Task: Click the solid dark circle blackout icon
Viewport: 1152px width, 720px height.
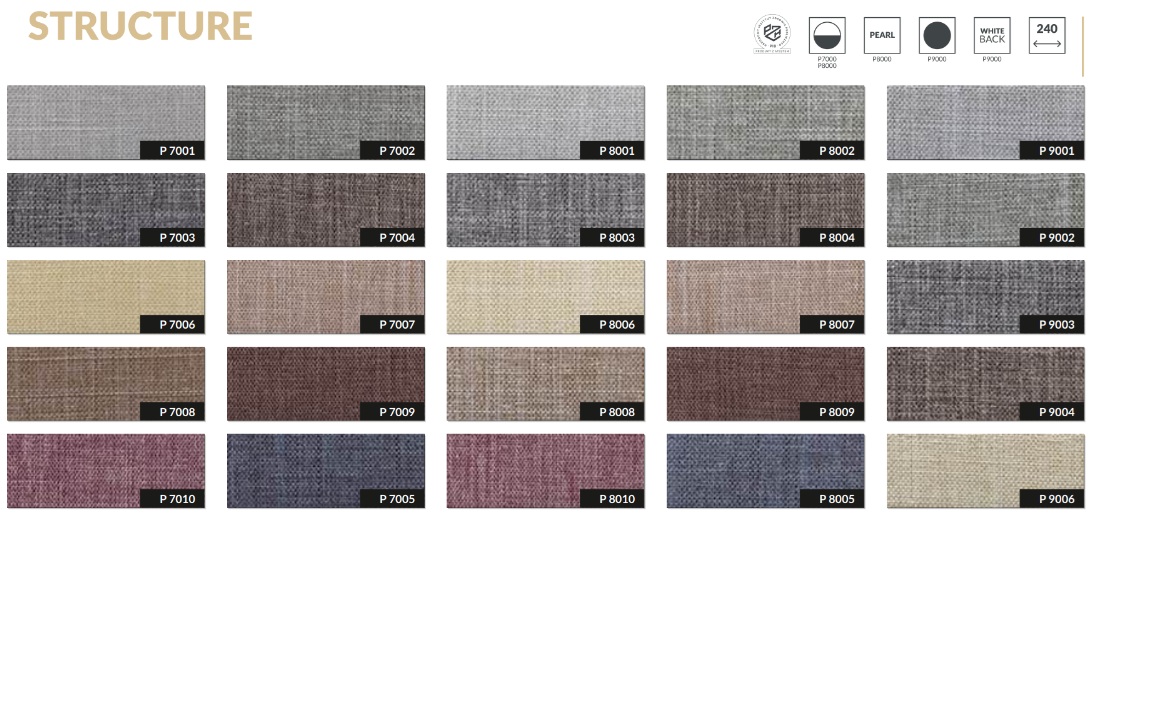Action: (x=937, y=36)
